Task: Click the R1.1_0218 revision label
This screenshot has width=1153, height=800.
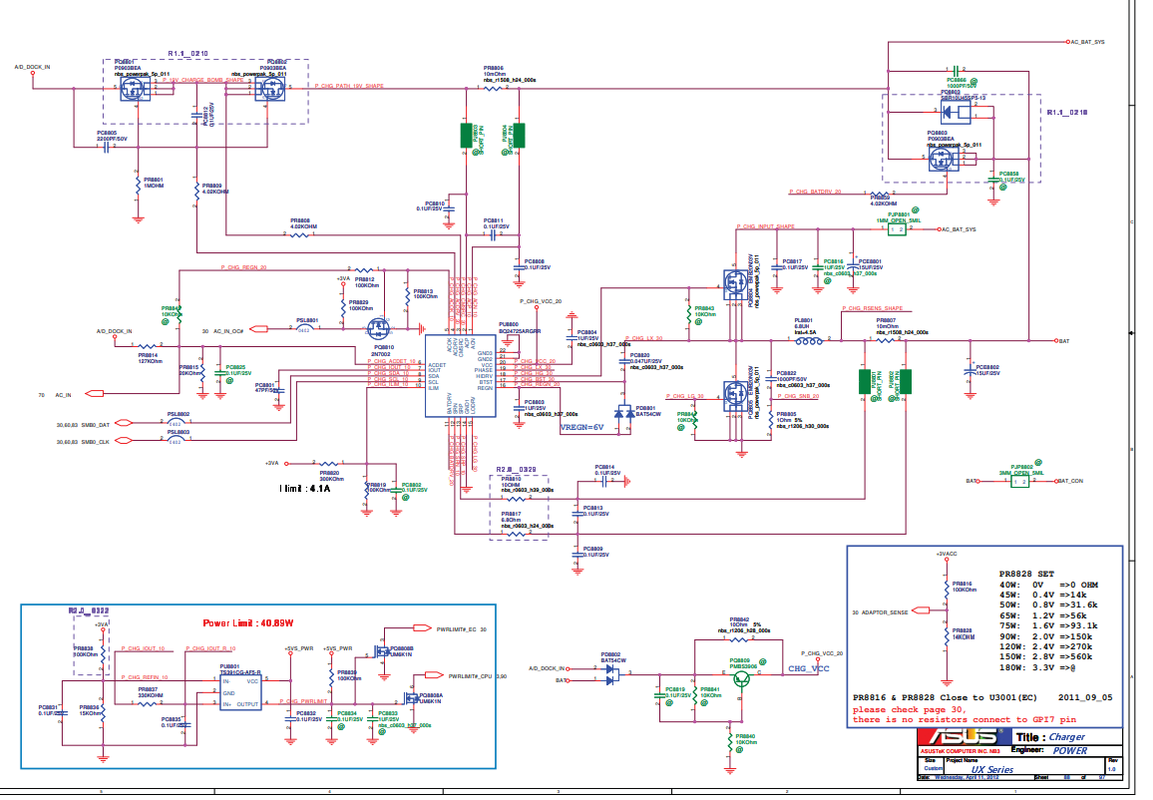Action: [x=1067, y=112]
